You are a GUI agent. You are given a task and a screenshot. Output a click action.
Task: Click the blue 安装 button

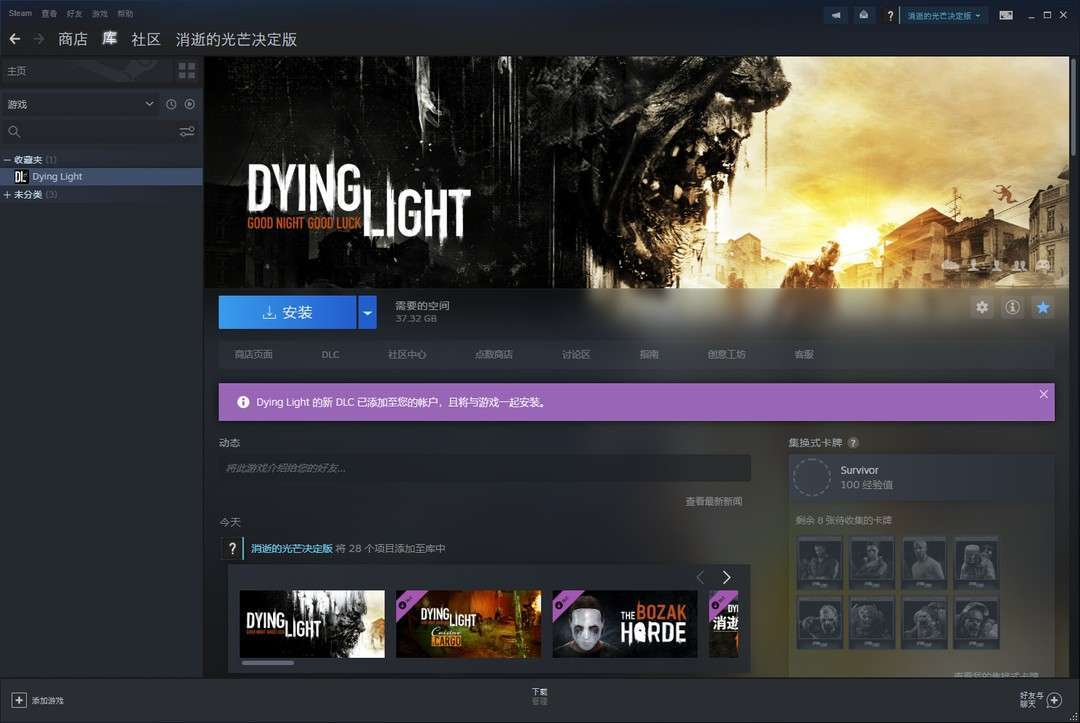tap(287, 312)
